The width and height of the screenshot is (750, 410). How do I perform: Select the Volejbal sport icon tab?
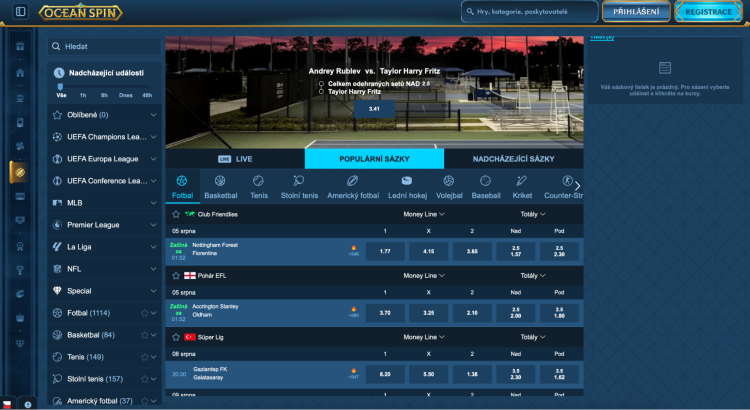click(x=449, y=187)
